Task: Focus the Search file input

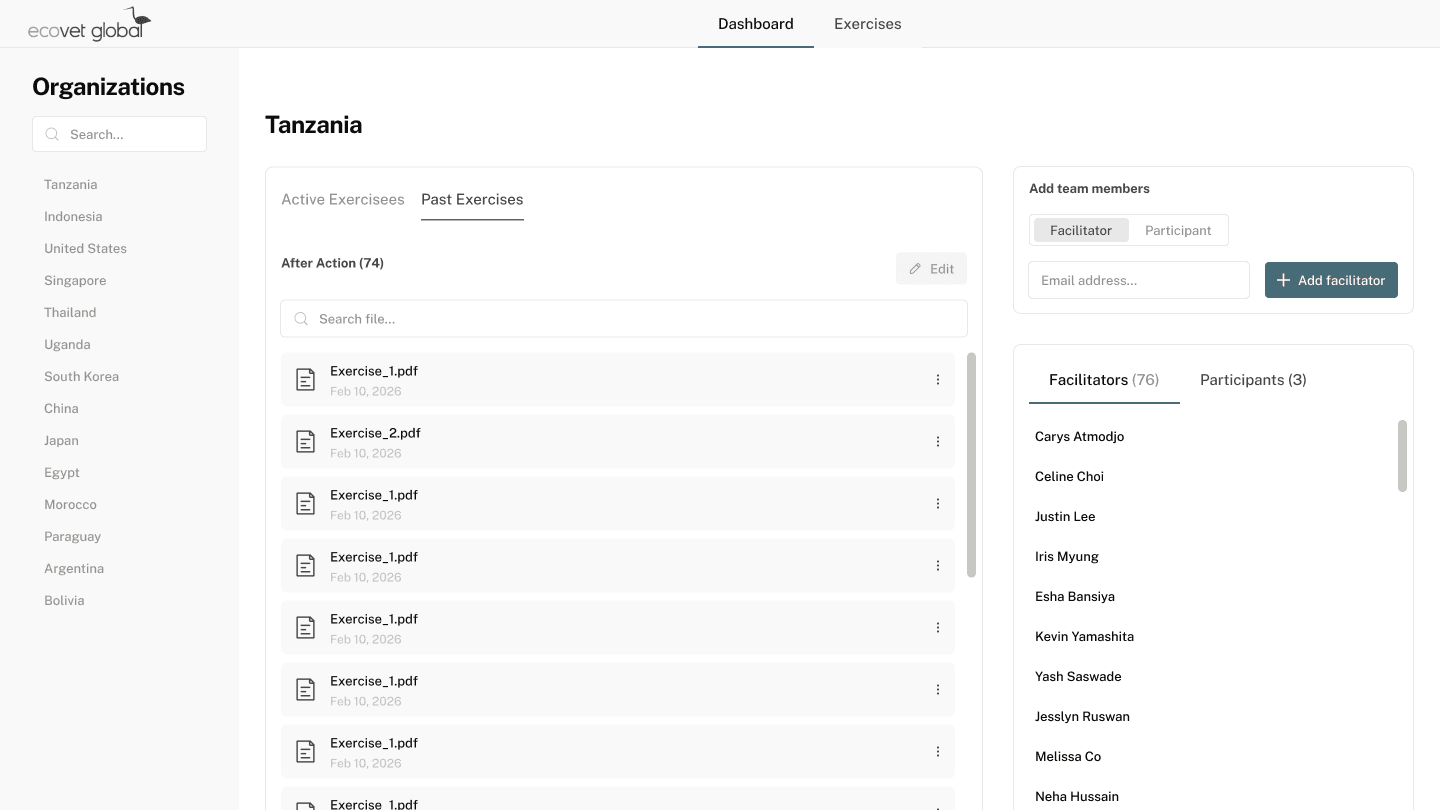Action: point(624,319)
